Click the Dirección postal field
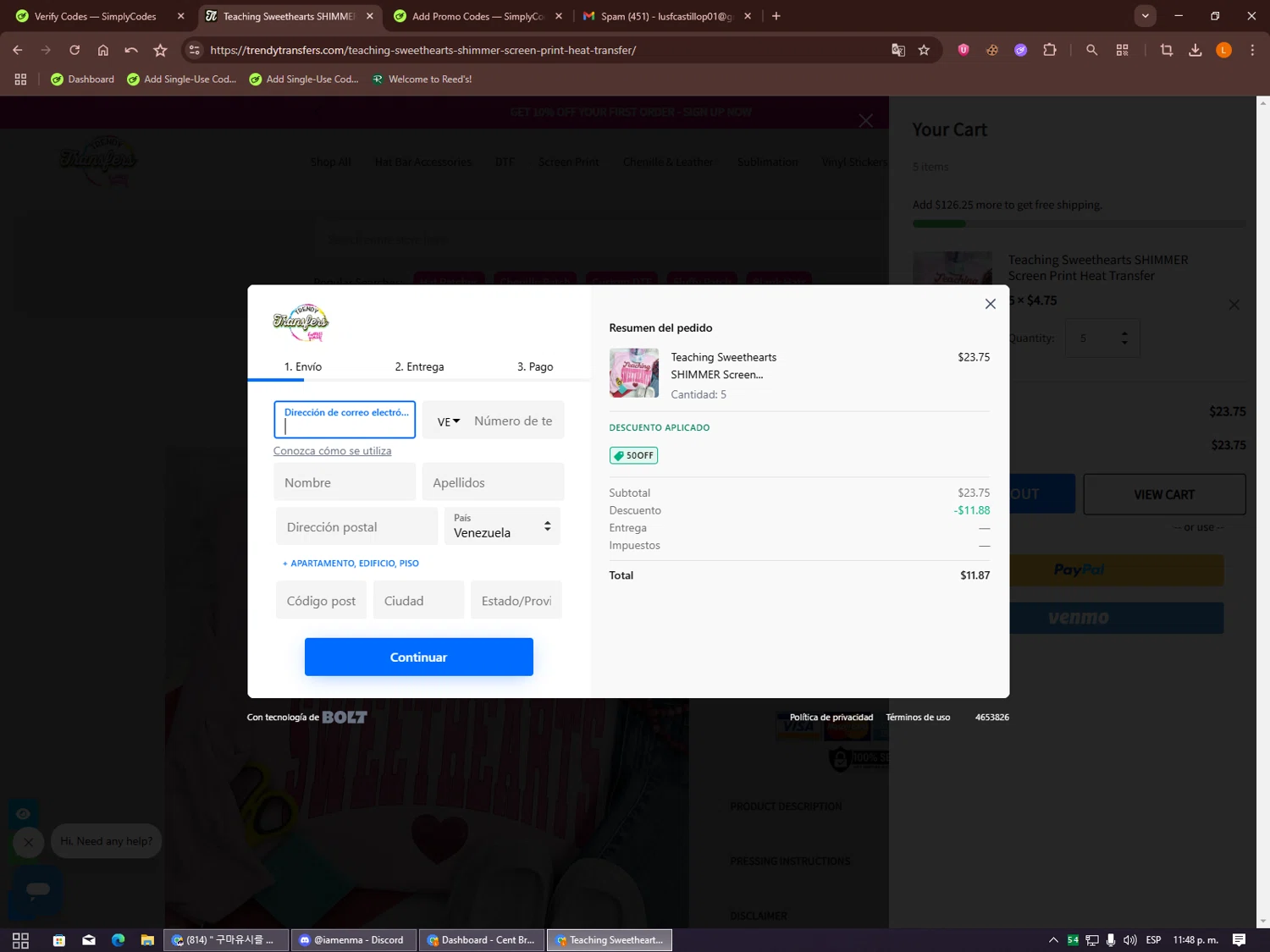Viewport: 1270px width, 952px height. (357, 526)
